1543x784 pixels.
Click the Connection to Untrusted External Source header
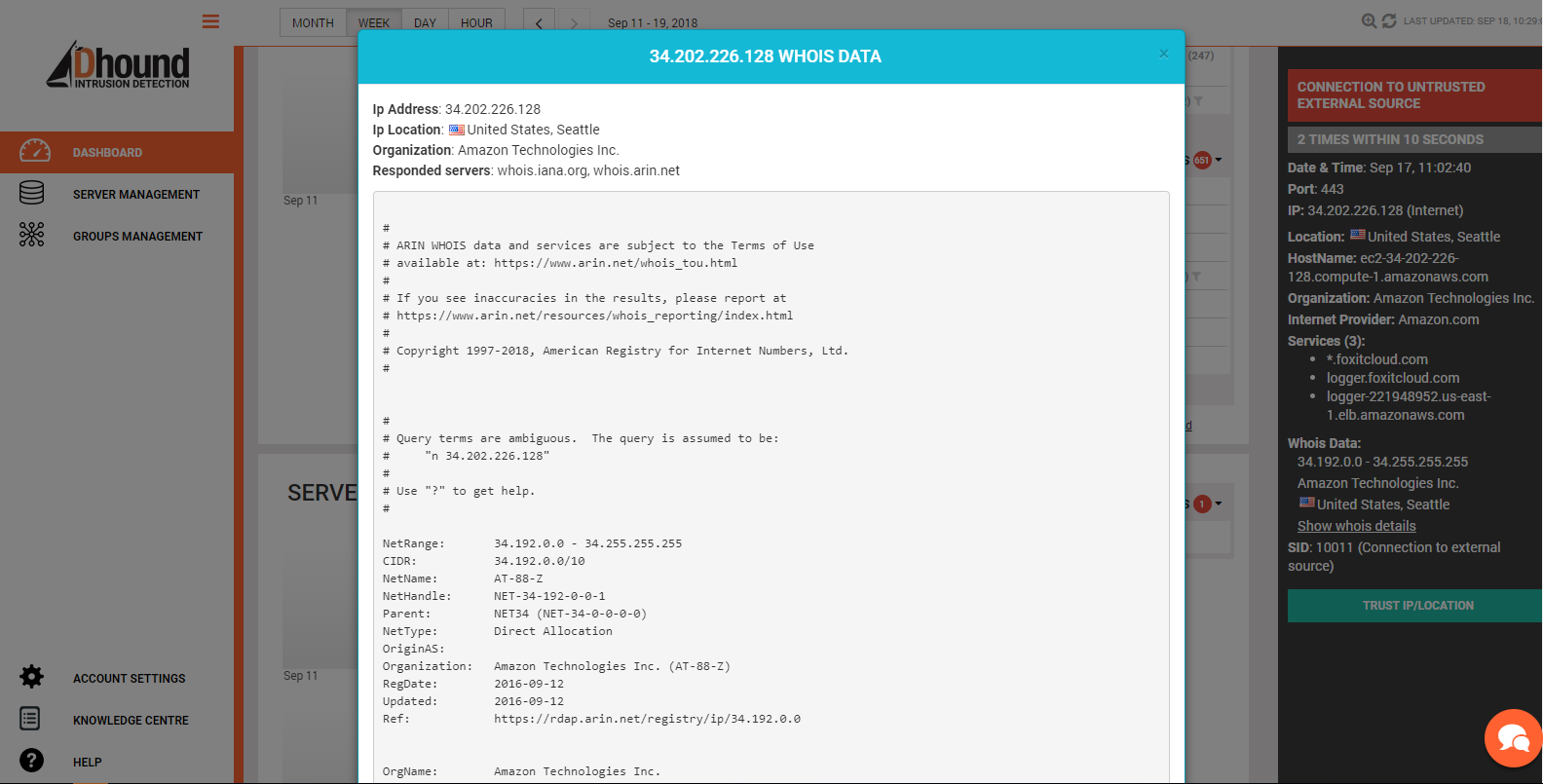[1414, 95]
